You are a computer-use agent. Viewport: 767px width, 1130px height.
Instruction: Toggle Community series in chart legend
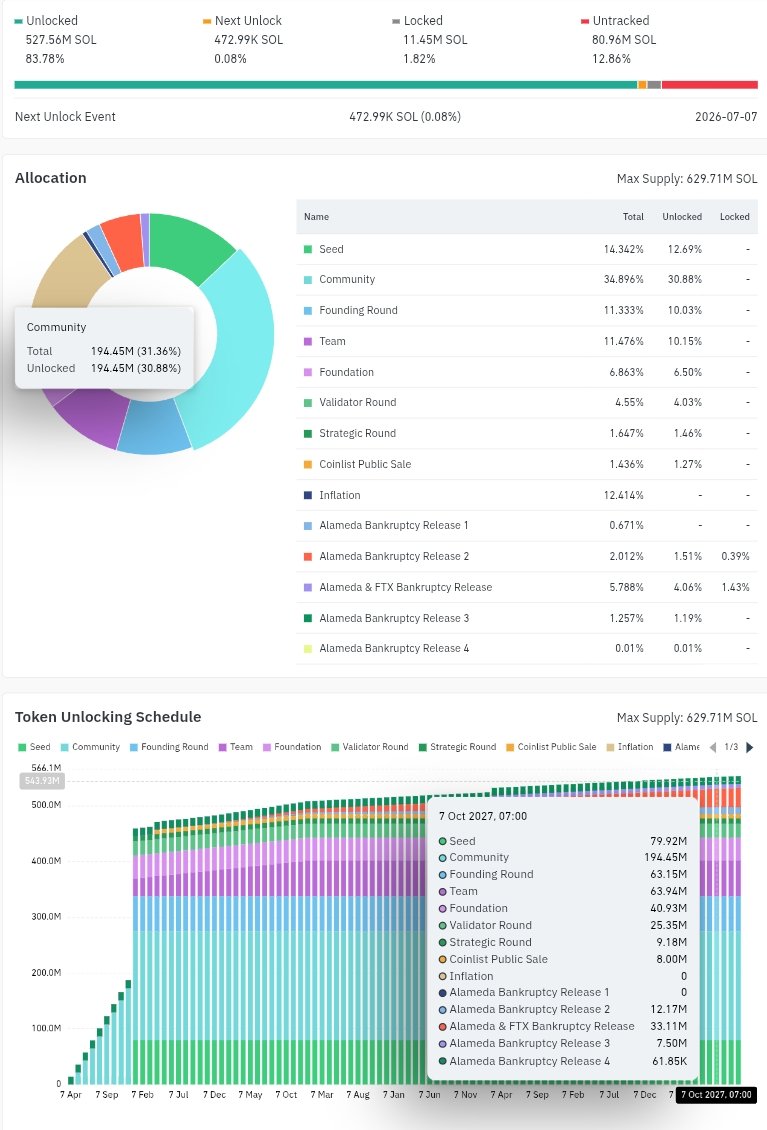90,747
